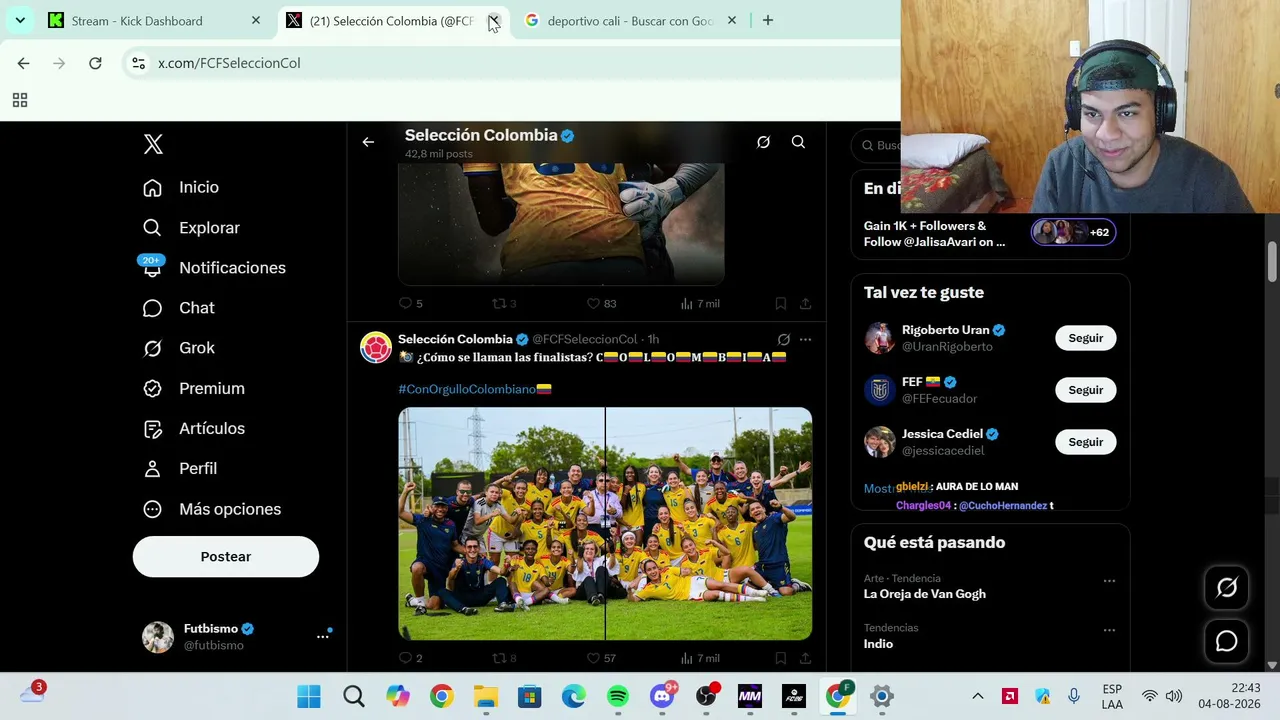Open Chat in the X sidebar
The height and width of the screenshot is (720, 1280).
(179, 308)
